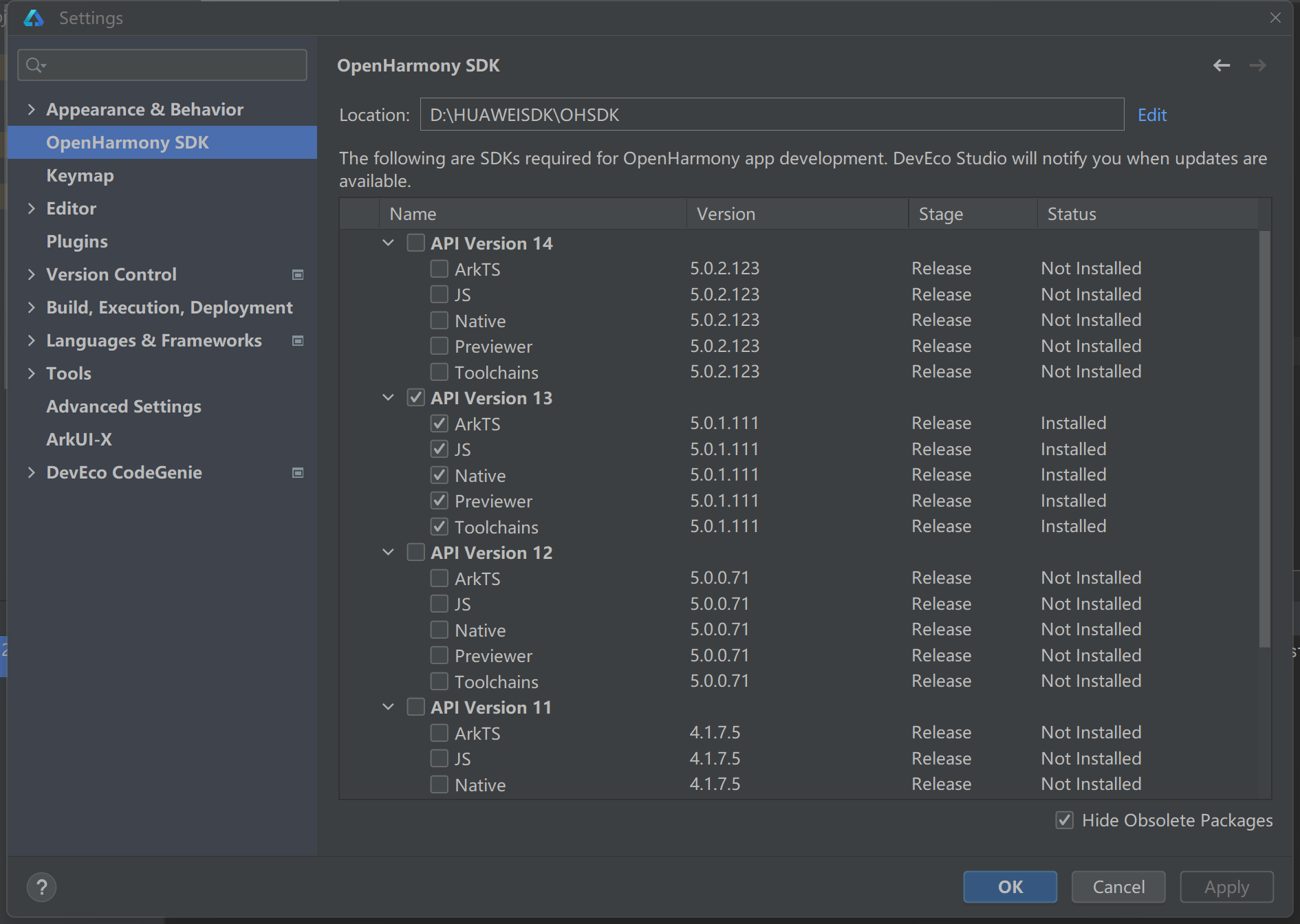Viewport: 1300px width, 924px height.
Task: Expand the DevEco CodeGenie section
Action: coord(31,472)
